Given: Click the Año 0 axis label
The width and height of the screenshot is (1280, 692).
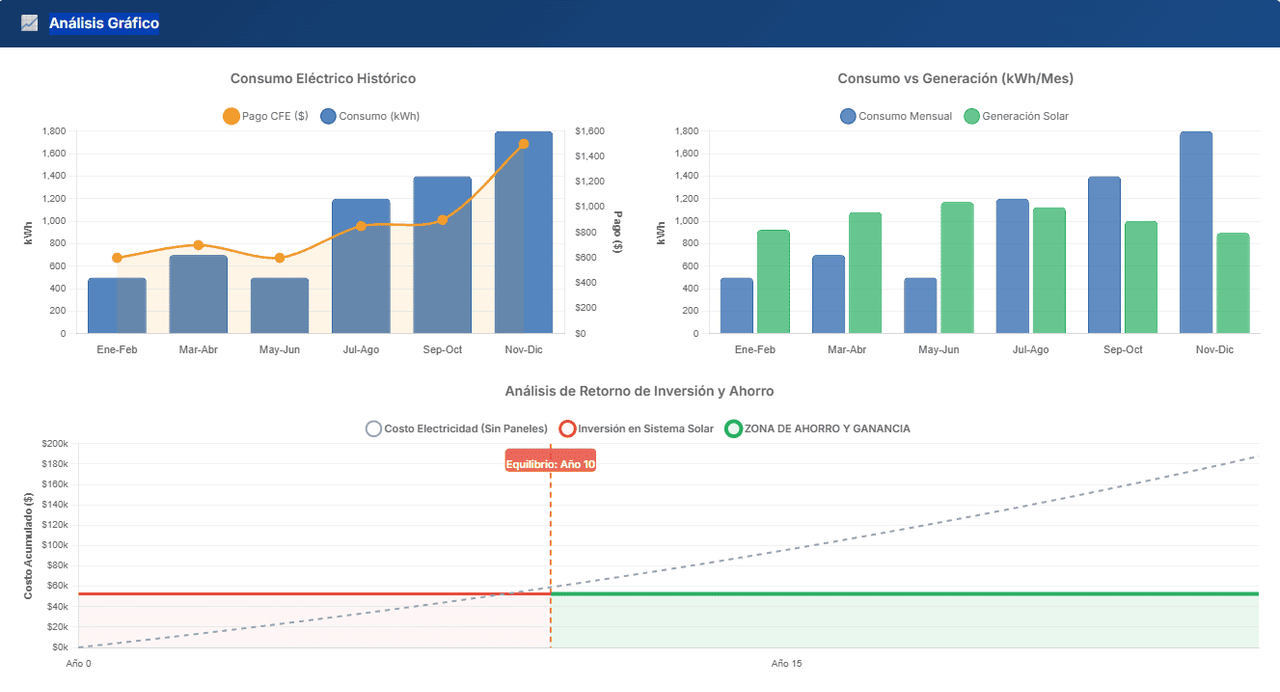Looking at the screenshot, I should coord(79,663).
